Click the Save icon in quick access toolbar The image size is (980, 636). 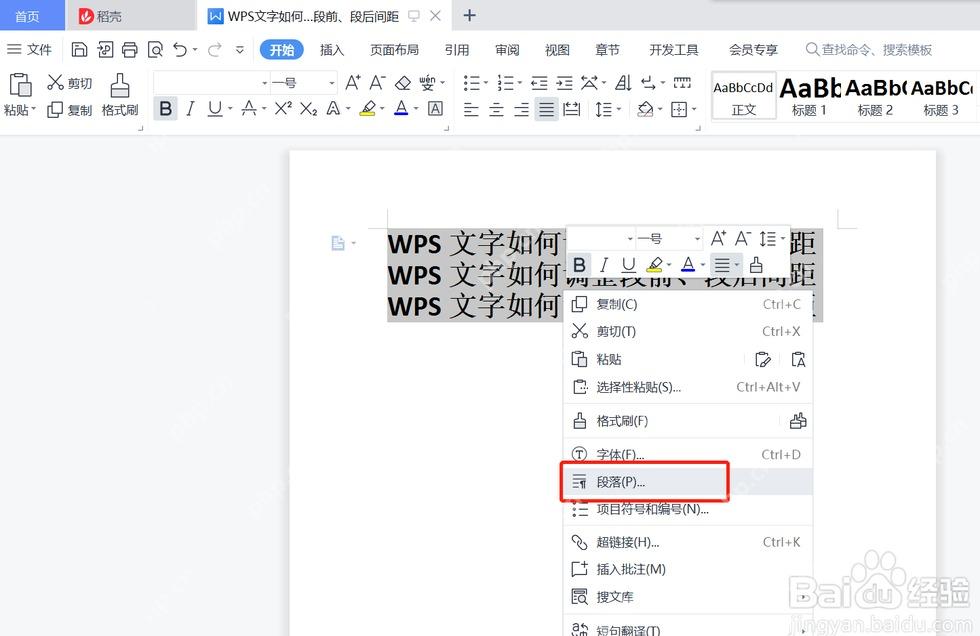coord(79,49)
